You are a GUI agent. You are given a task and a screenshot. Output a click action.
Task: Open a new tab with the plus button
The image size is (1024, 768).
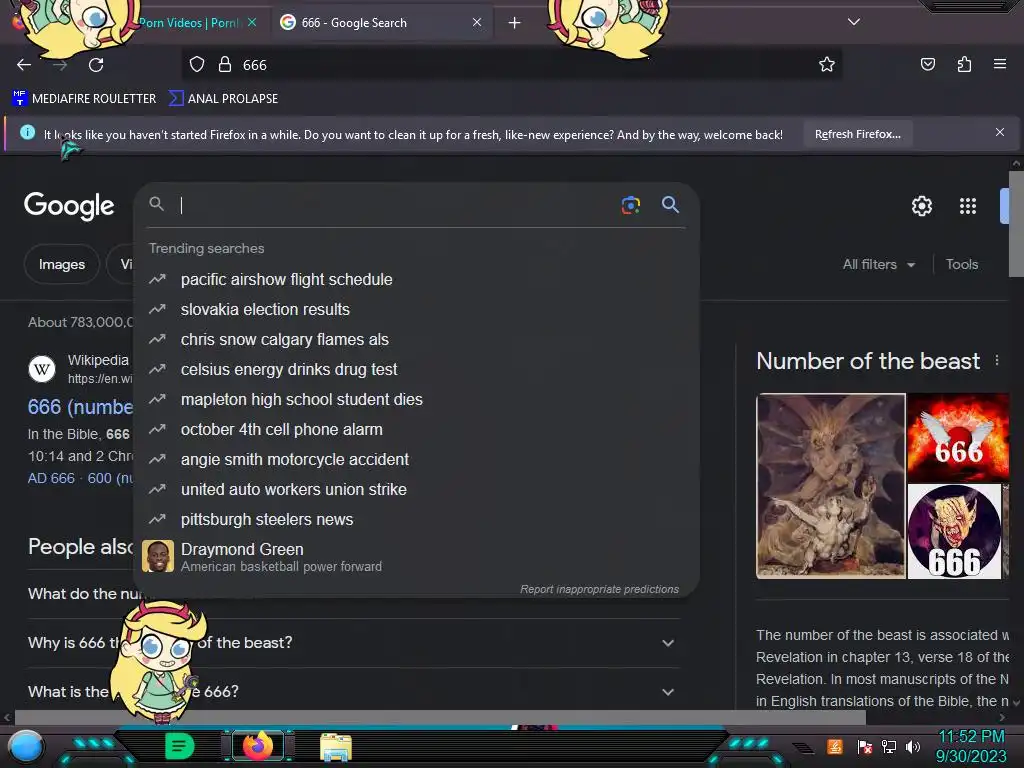(x=515, y=23)
